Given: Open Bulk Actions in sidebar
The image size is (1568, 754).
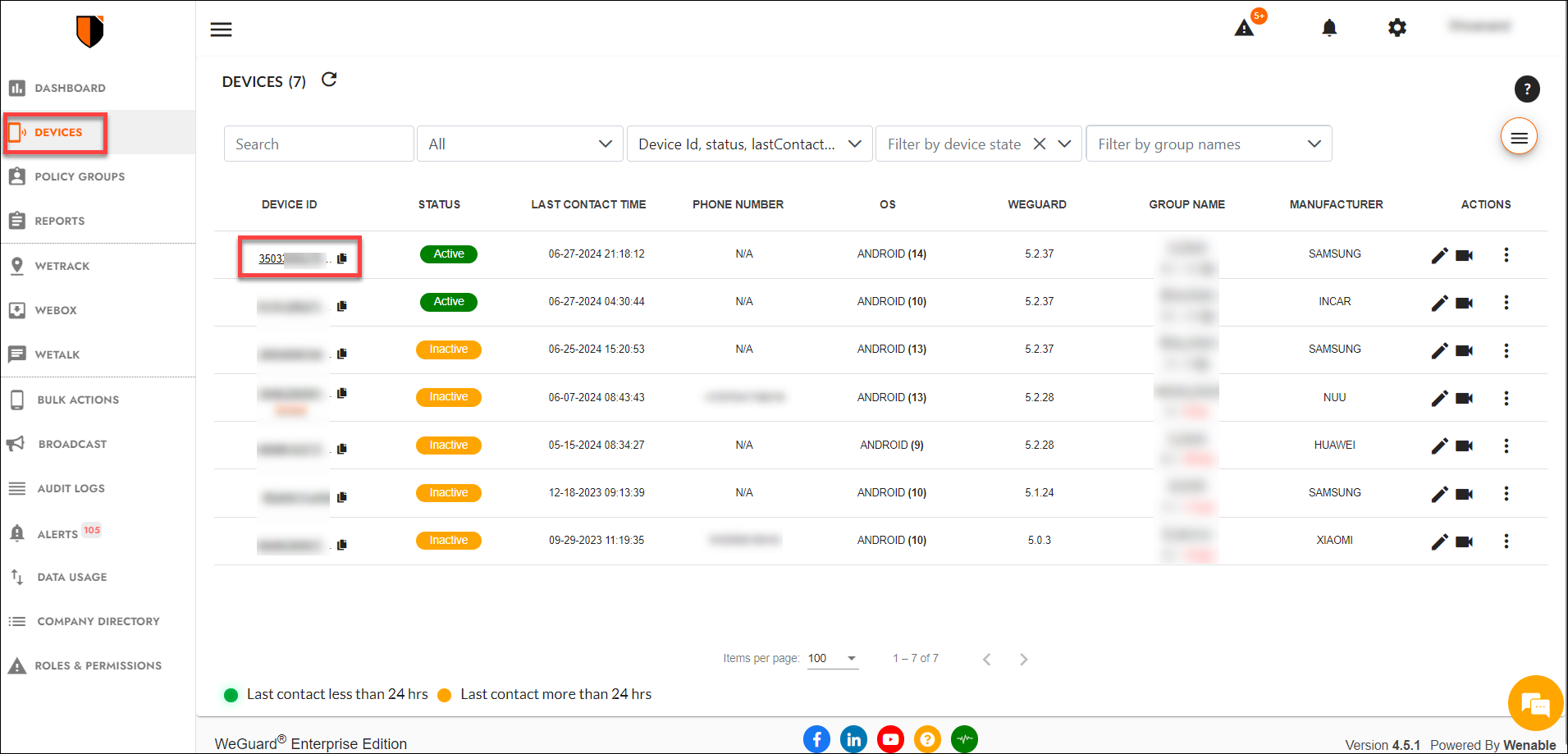Looking at the screenshot, I should point(98,400).
